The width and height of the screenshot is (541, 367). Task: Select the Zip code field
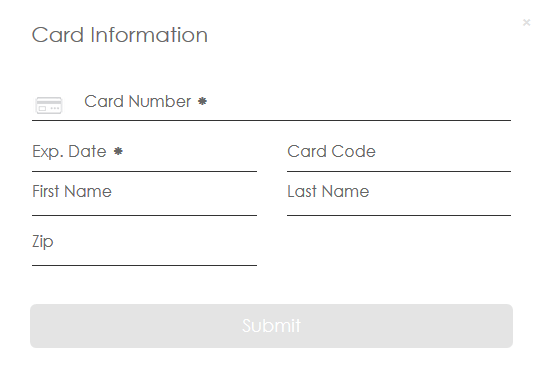tap(144, 246)
